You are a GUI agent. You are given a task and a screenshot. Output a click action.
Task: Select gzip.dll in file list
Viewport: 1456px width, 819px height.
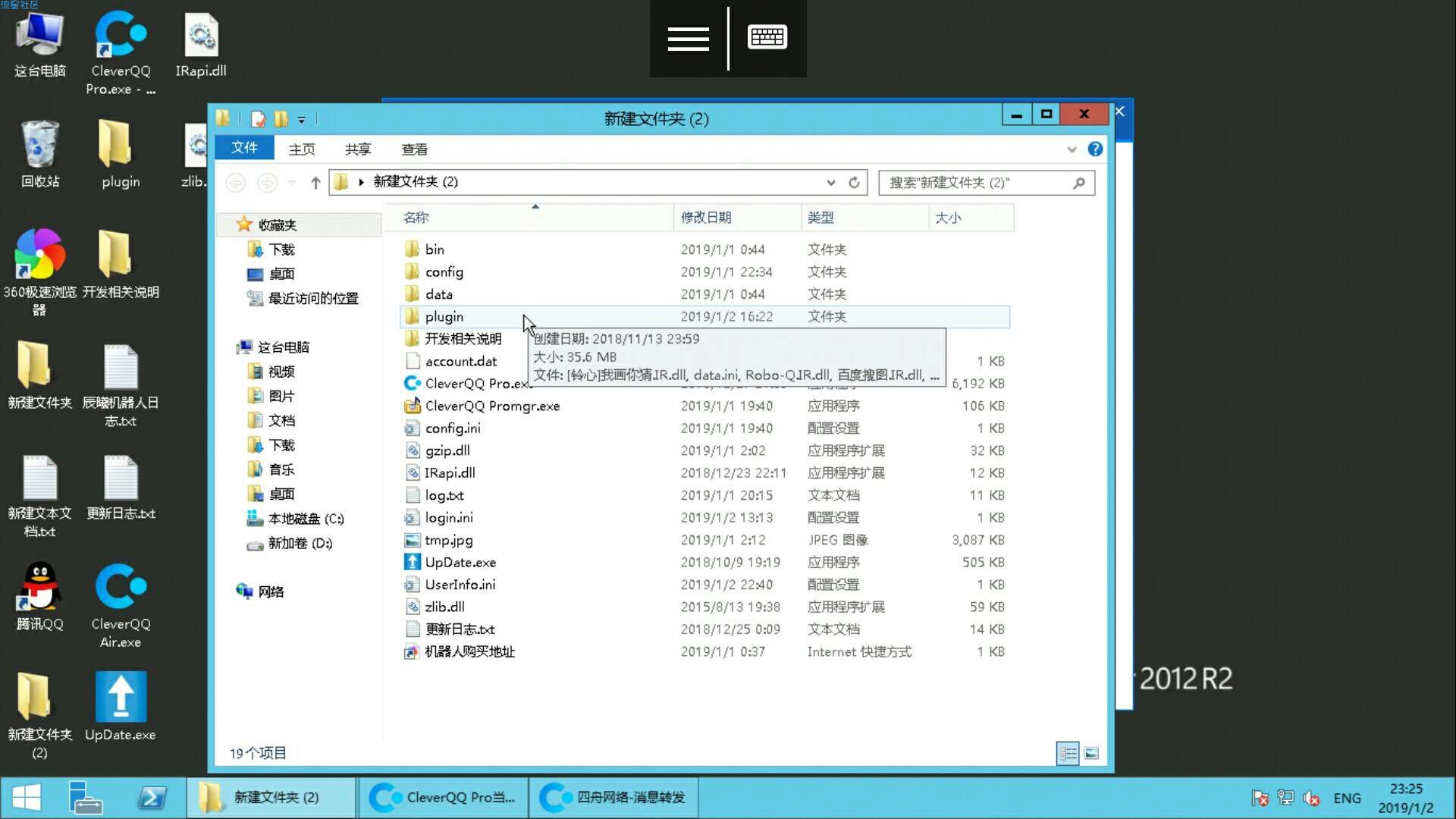(x=704, y=450)
